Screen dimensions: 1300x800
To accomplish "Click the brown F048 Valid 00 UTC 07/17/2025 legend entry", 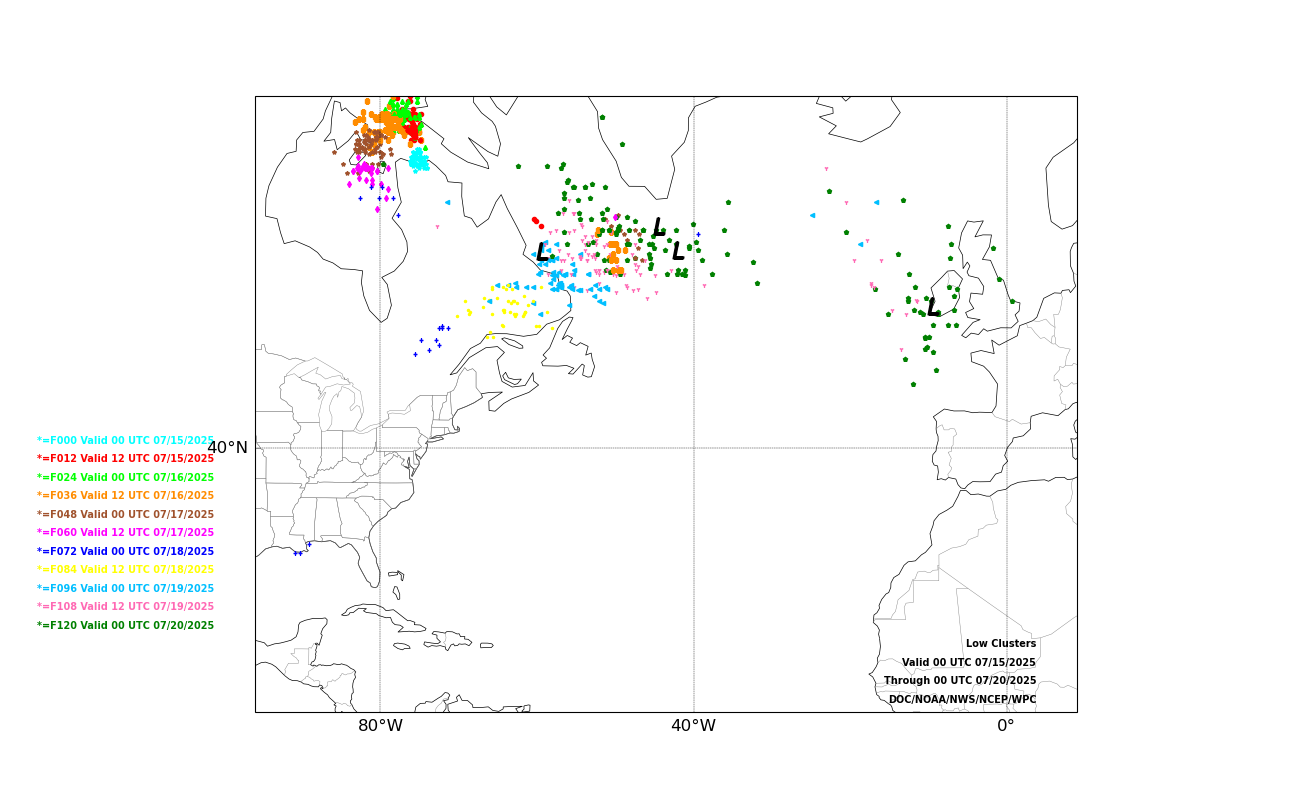I will click(x=125, y=515).
